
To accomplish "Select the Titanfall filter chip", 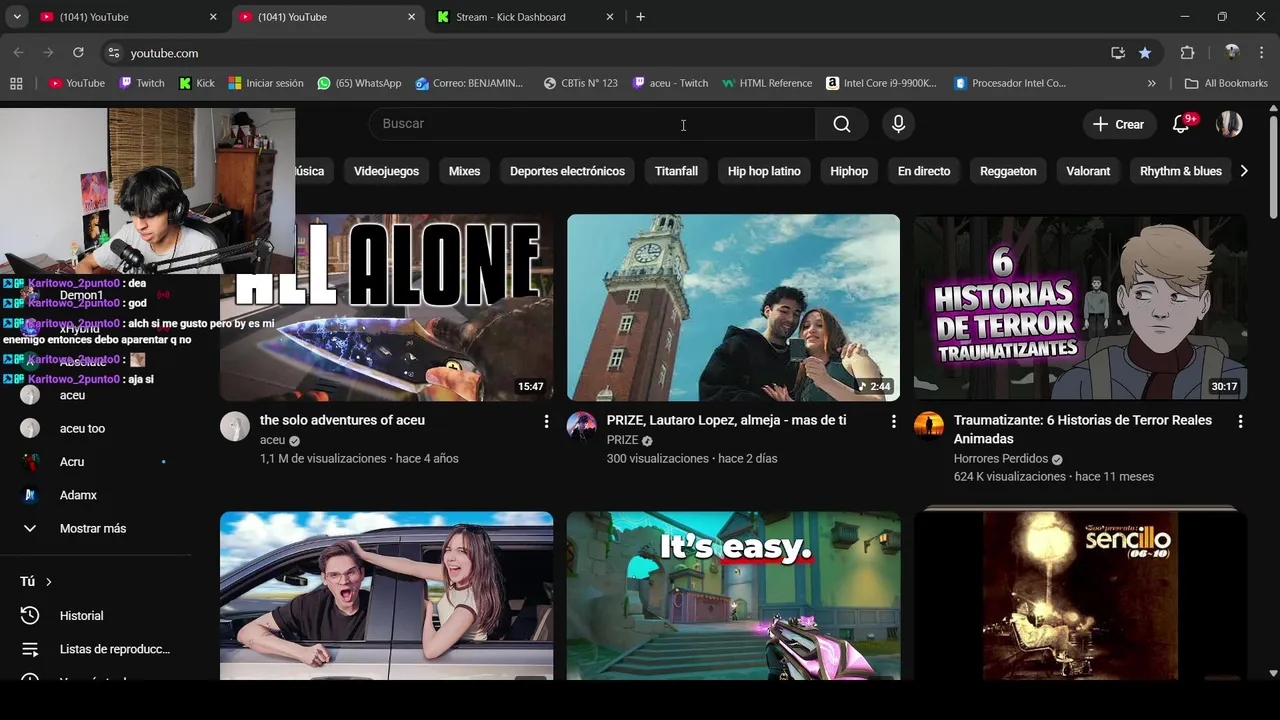I will tap(676, 171).
